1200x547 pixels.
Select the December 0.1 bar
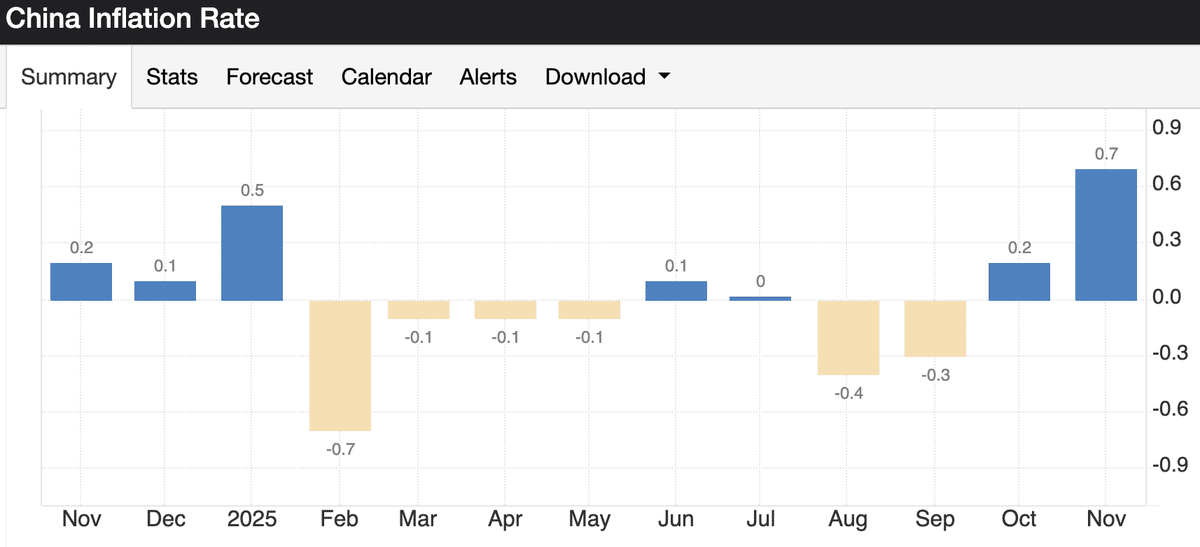165,291
